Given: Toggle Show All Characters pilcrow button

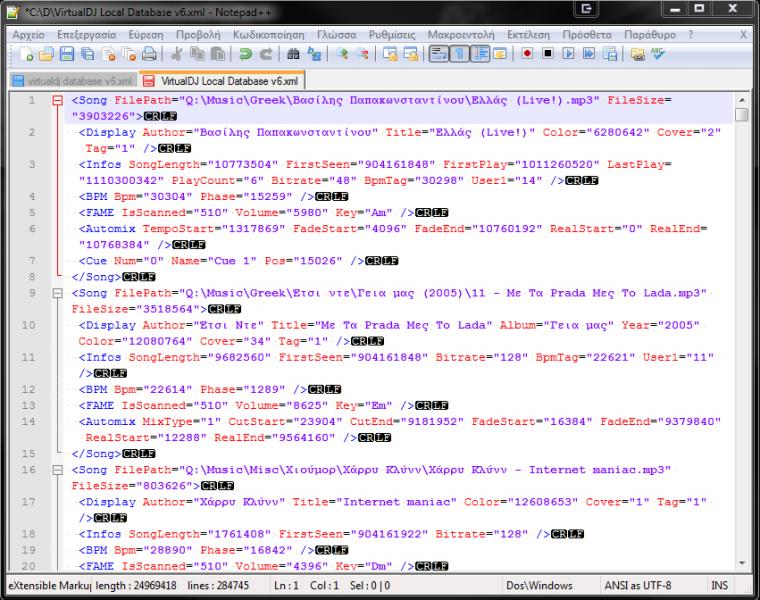Looking at the screenshot, I should tap(459, 54).
